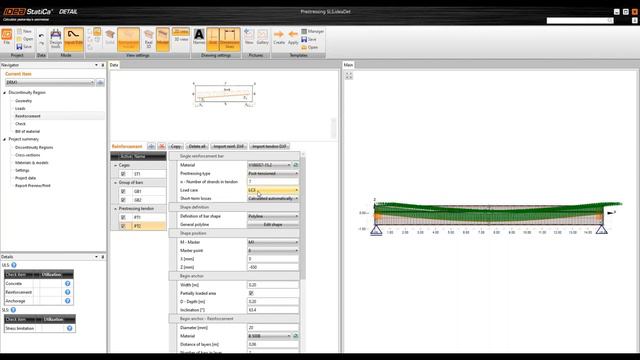This screenshot has height=360, width=640.
Task: Click the Edit shape button
Action: [273, 224]
